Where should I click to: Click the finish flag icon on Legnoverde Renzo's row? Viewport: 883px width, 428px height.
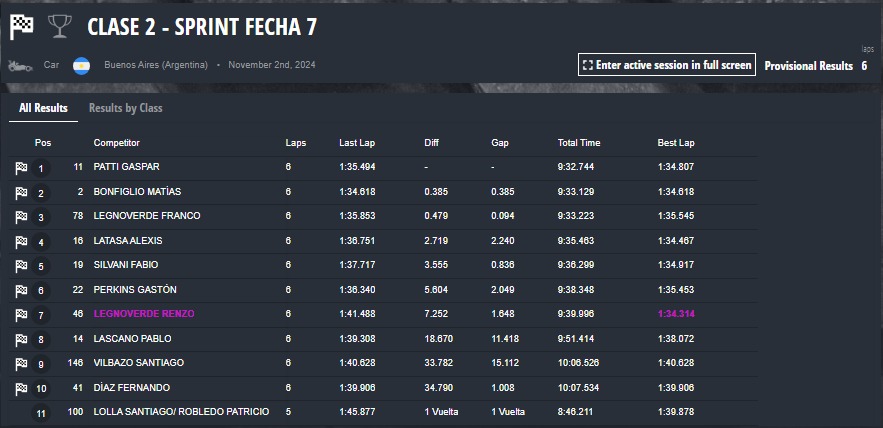pos(21,314)
